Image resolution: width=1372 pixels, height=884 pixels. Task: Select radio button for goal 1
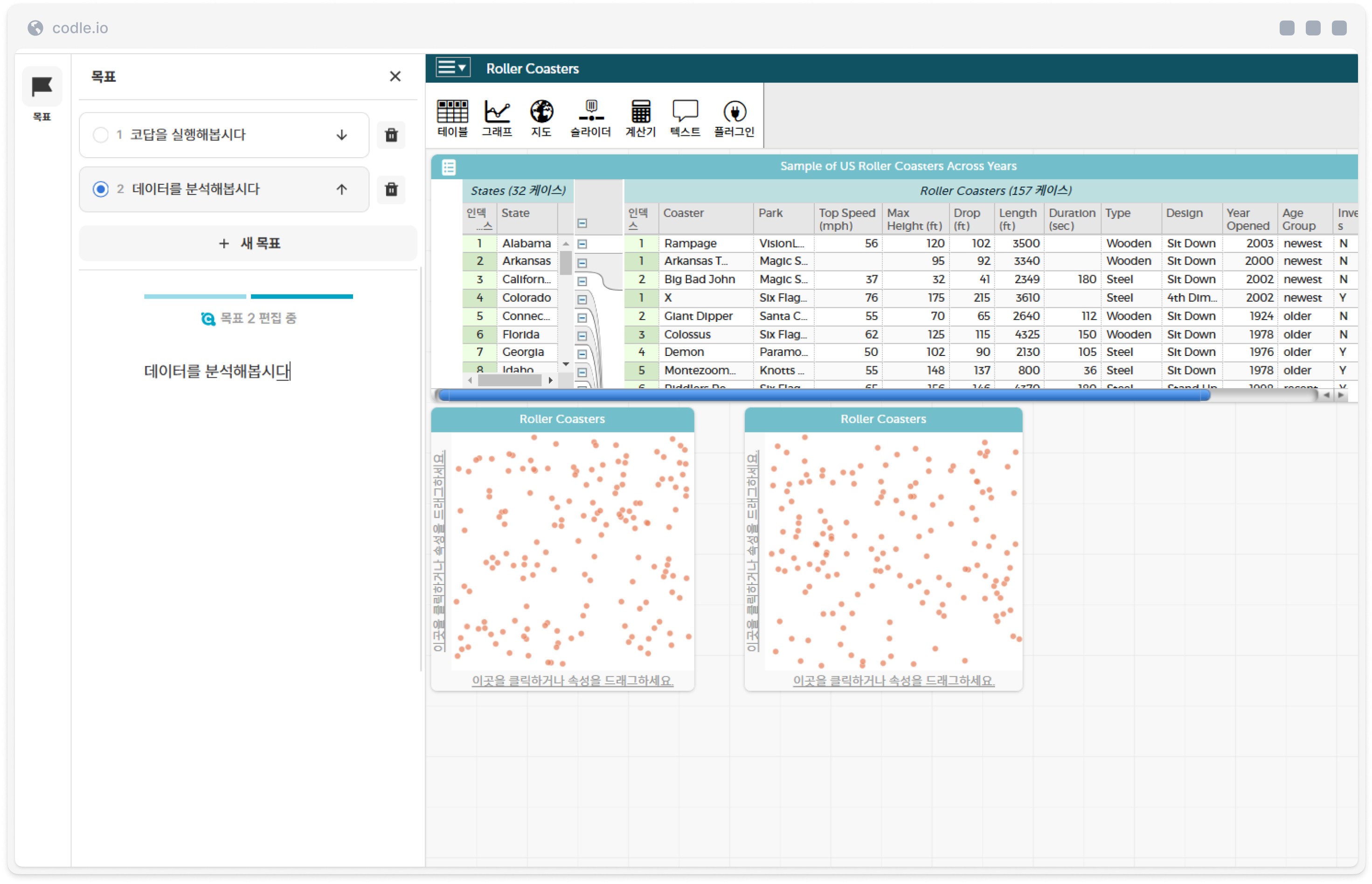click(x=100, y=135)
